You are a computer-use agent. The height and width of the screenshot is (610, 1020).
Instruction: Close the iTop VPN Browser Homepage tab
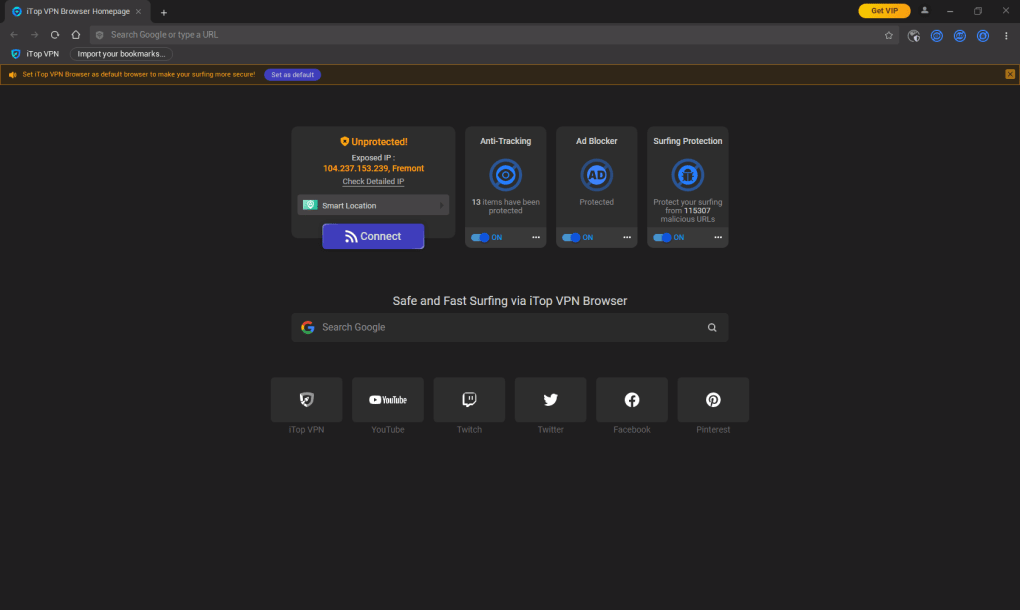click(139, 12)
